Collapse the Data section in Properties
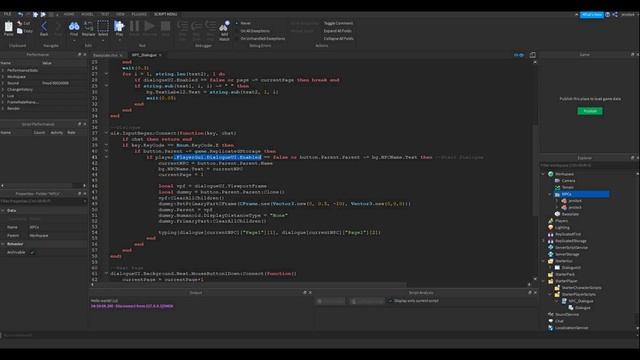Screen dimensions: 640x360 pos(3,211)
